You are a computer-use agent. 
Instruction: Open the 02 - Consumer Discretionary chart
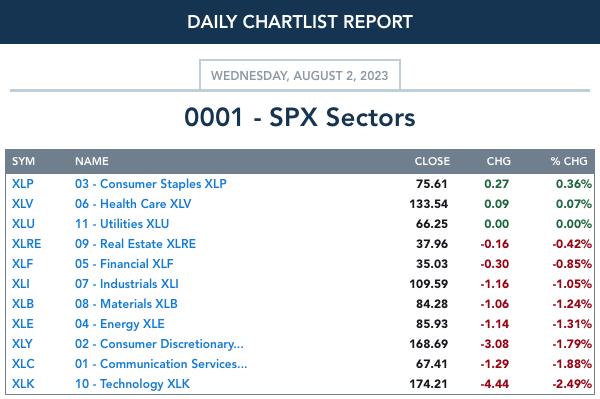159,344
